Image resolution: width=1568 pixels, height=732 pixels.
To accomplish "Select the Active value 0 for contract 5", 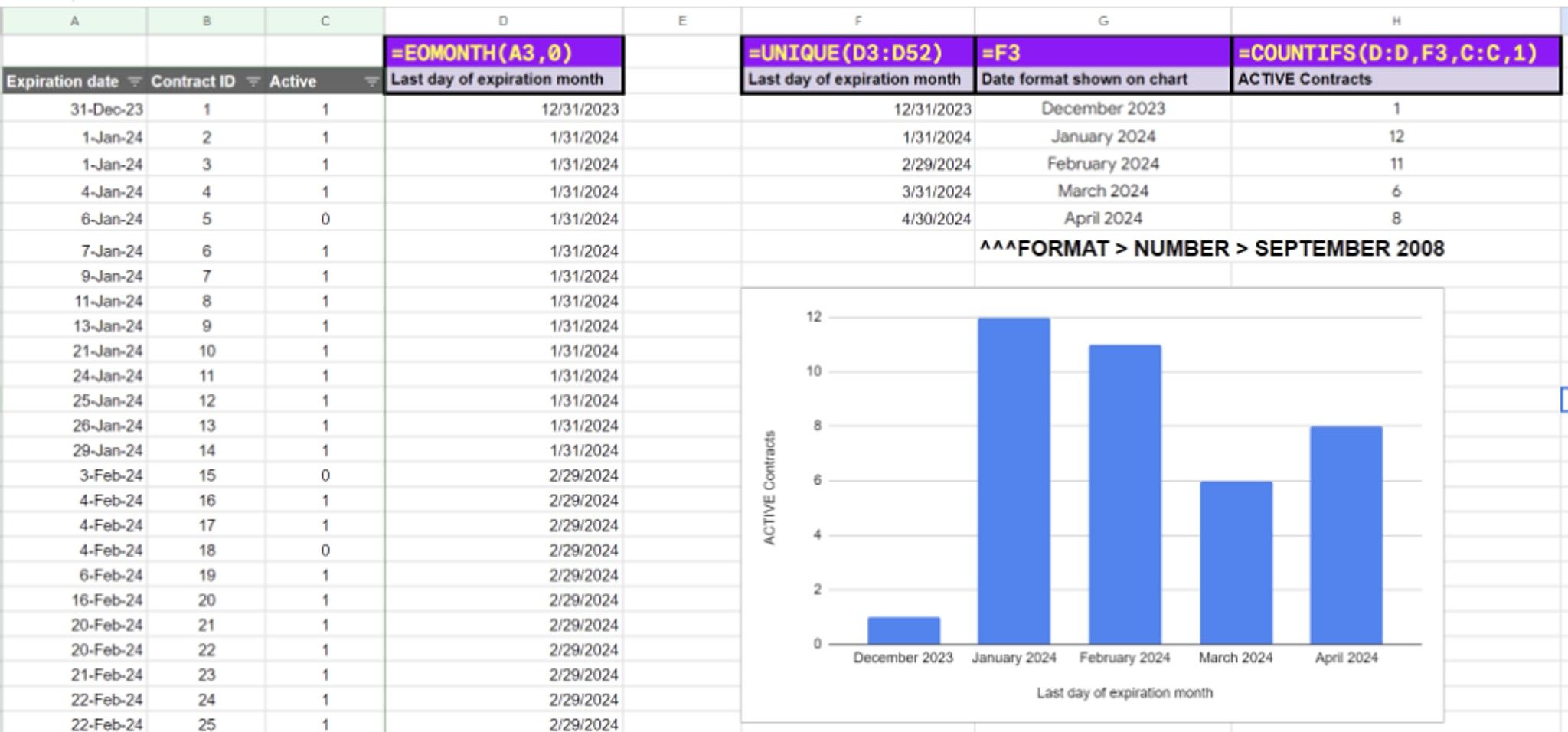I will [325, 219].
